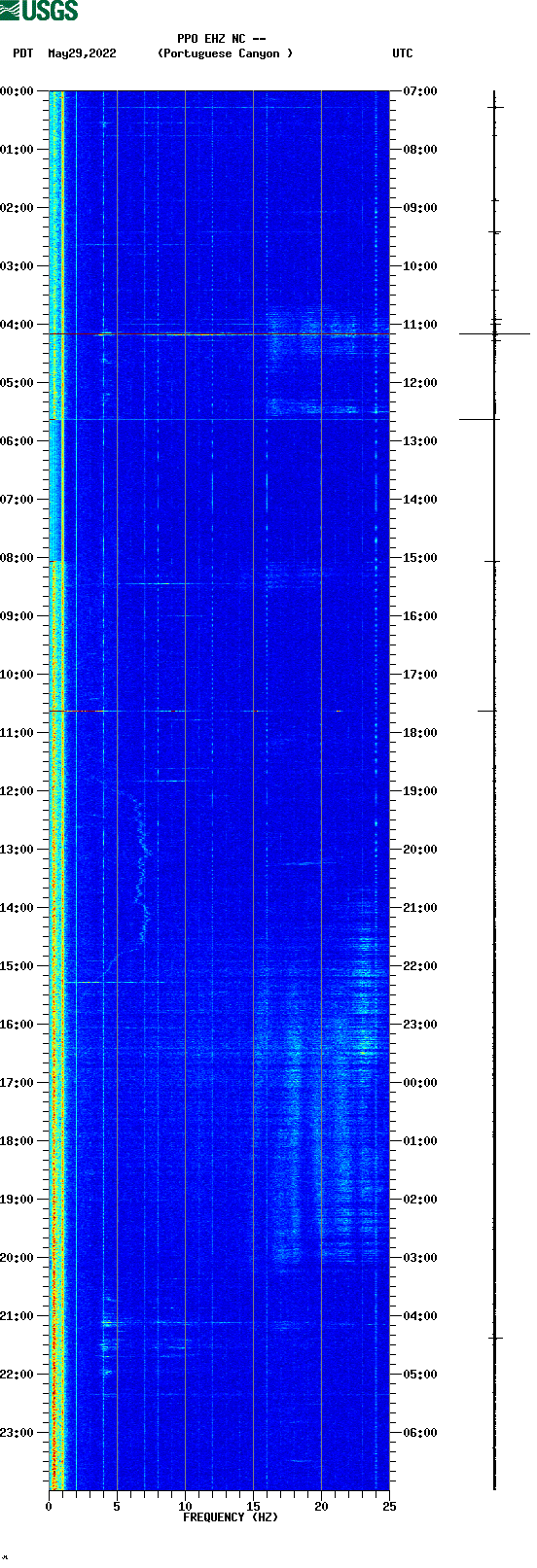Click the USGS logo

point(39,11)
